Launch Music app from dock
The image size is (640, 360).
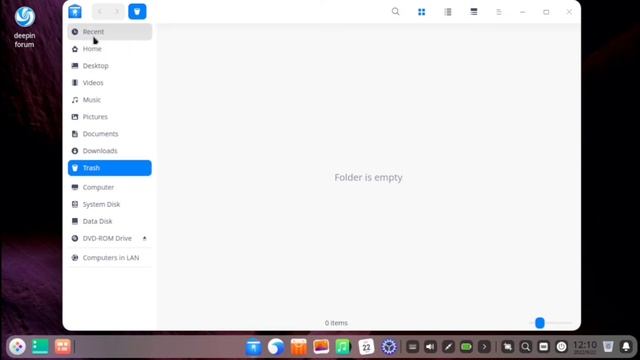point(343,347)
